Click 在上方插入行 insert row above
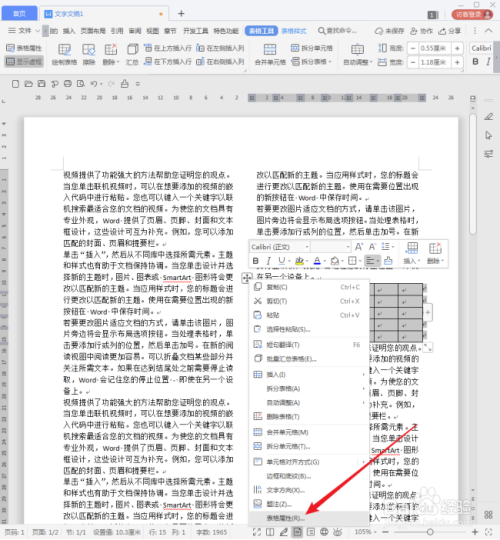 point(168,48)
